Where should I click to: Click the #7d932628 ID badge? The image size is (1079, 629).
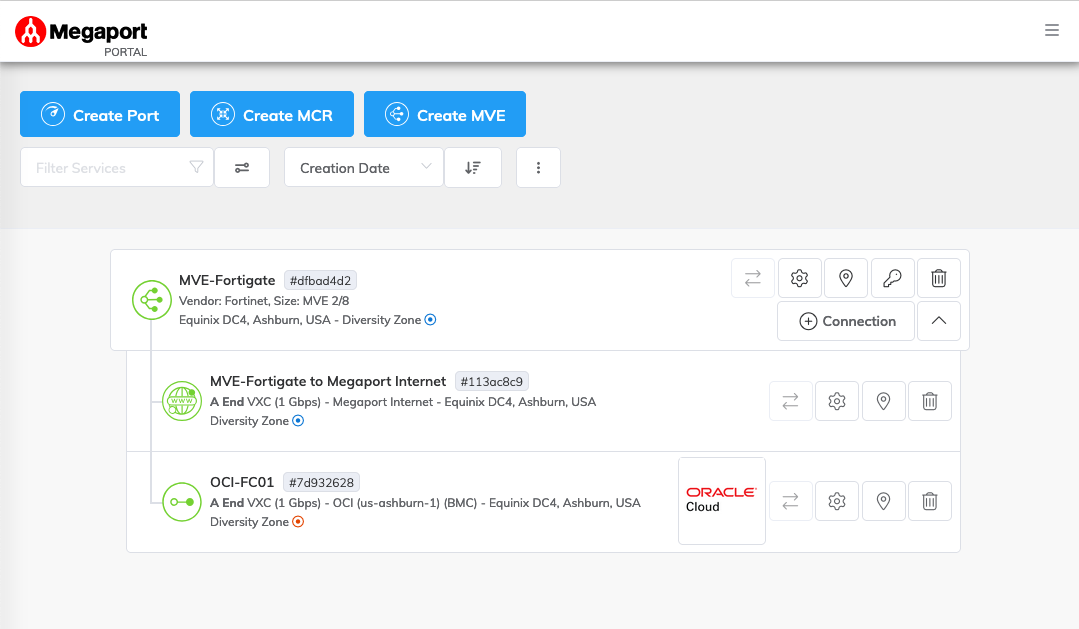point(321,482)
